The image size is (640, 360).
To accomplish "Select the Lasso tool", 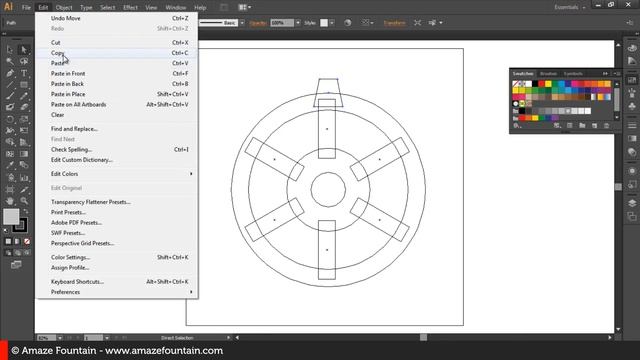I will (24, 62).
